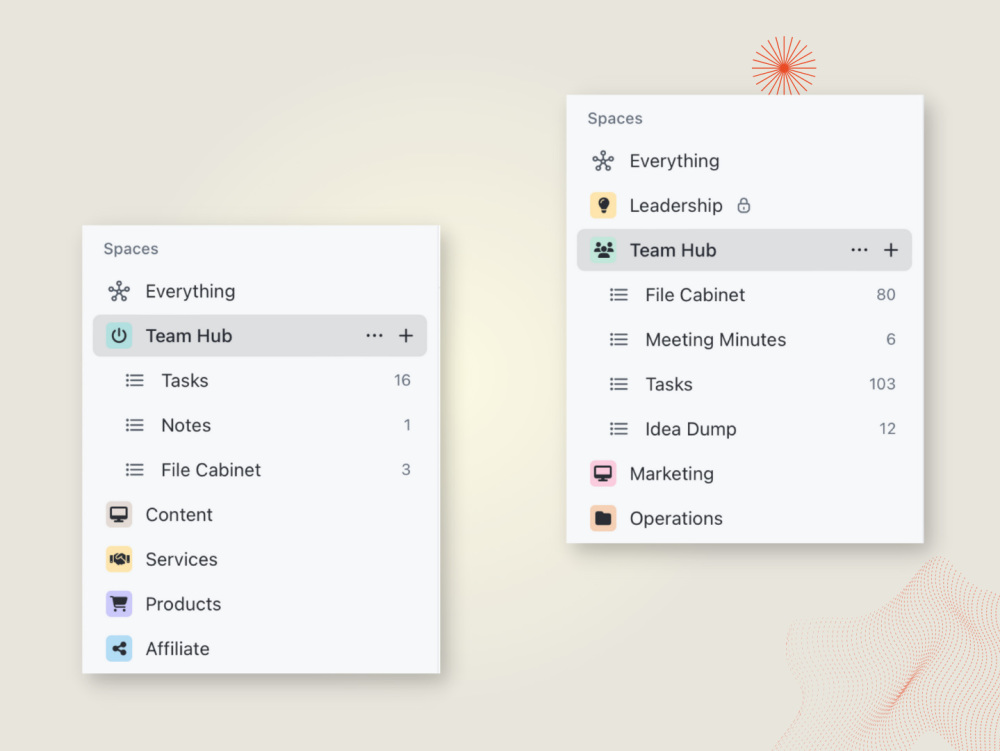This screenshot has height=751, width=1000.
Task: Open the Products space
Action: pos(183,604)
